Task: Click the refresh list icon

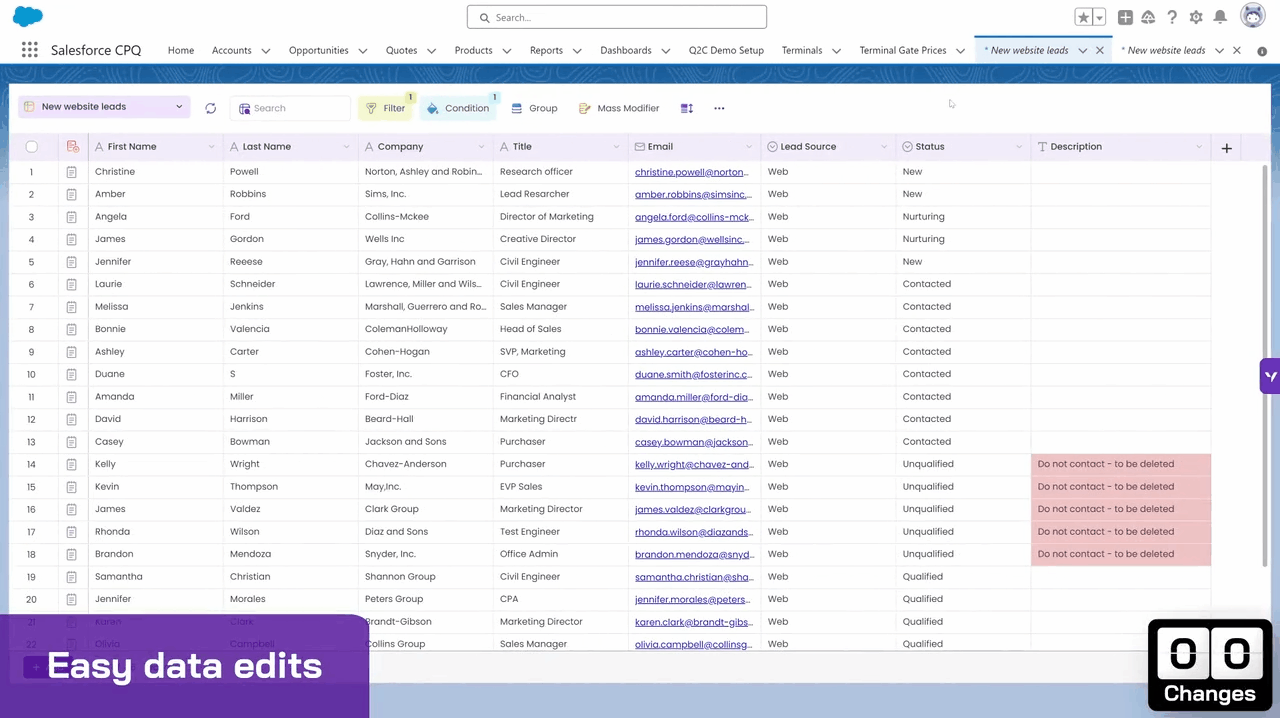Action: [210, 108]
